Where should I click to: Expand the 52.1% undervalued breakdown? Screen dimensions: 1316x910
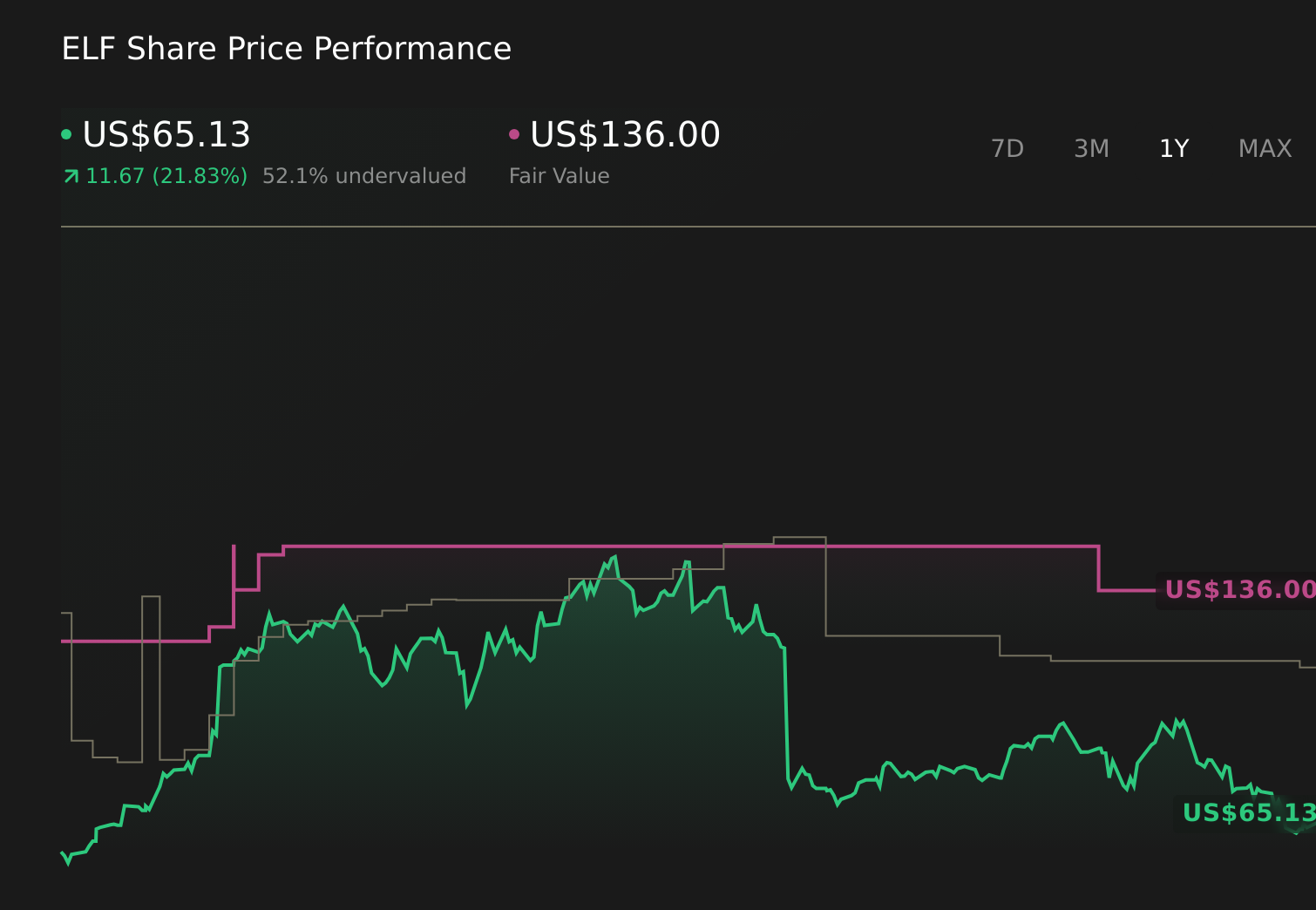[x=364, y=175]
